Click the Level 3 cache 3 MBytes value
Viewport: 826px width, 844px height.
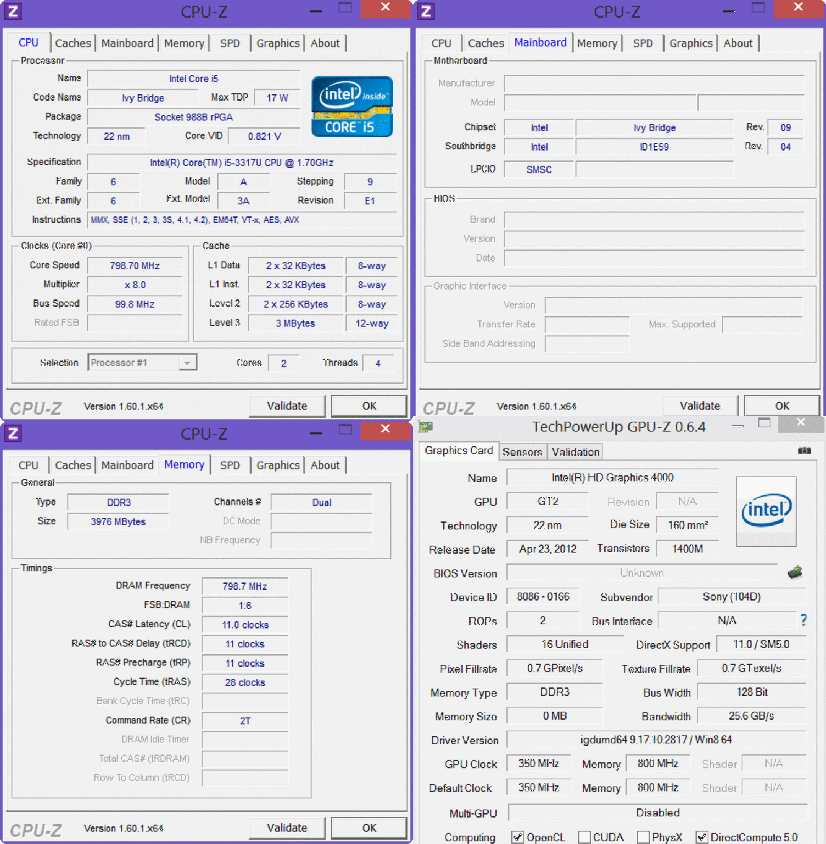pos(295,323)
